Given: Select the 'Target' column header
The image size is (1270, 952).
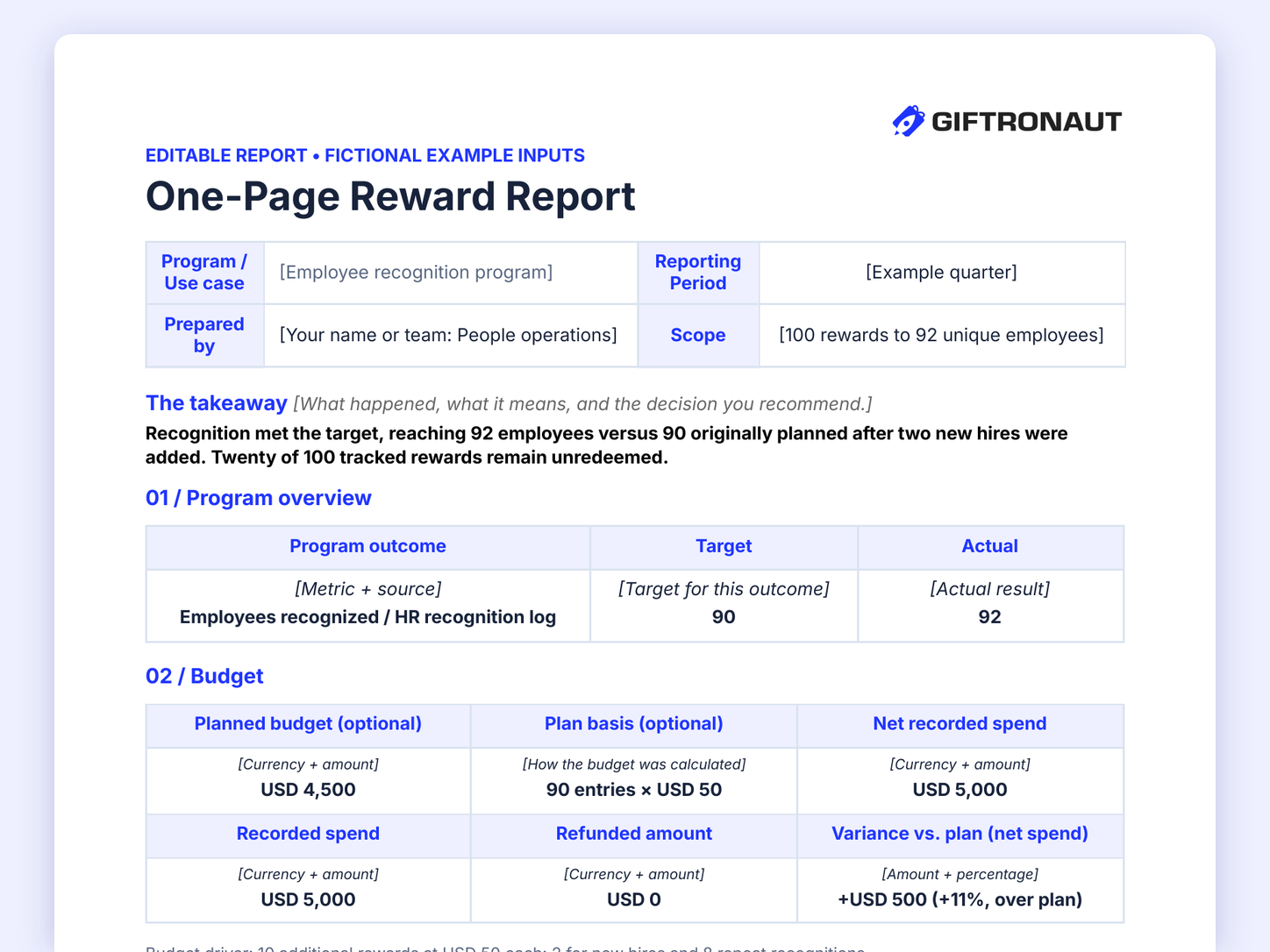Looking at the screenshot, I should (x=724, y=546).
